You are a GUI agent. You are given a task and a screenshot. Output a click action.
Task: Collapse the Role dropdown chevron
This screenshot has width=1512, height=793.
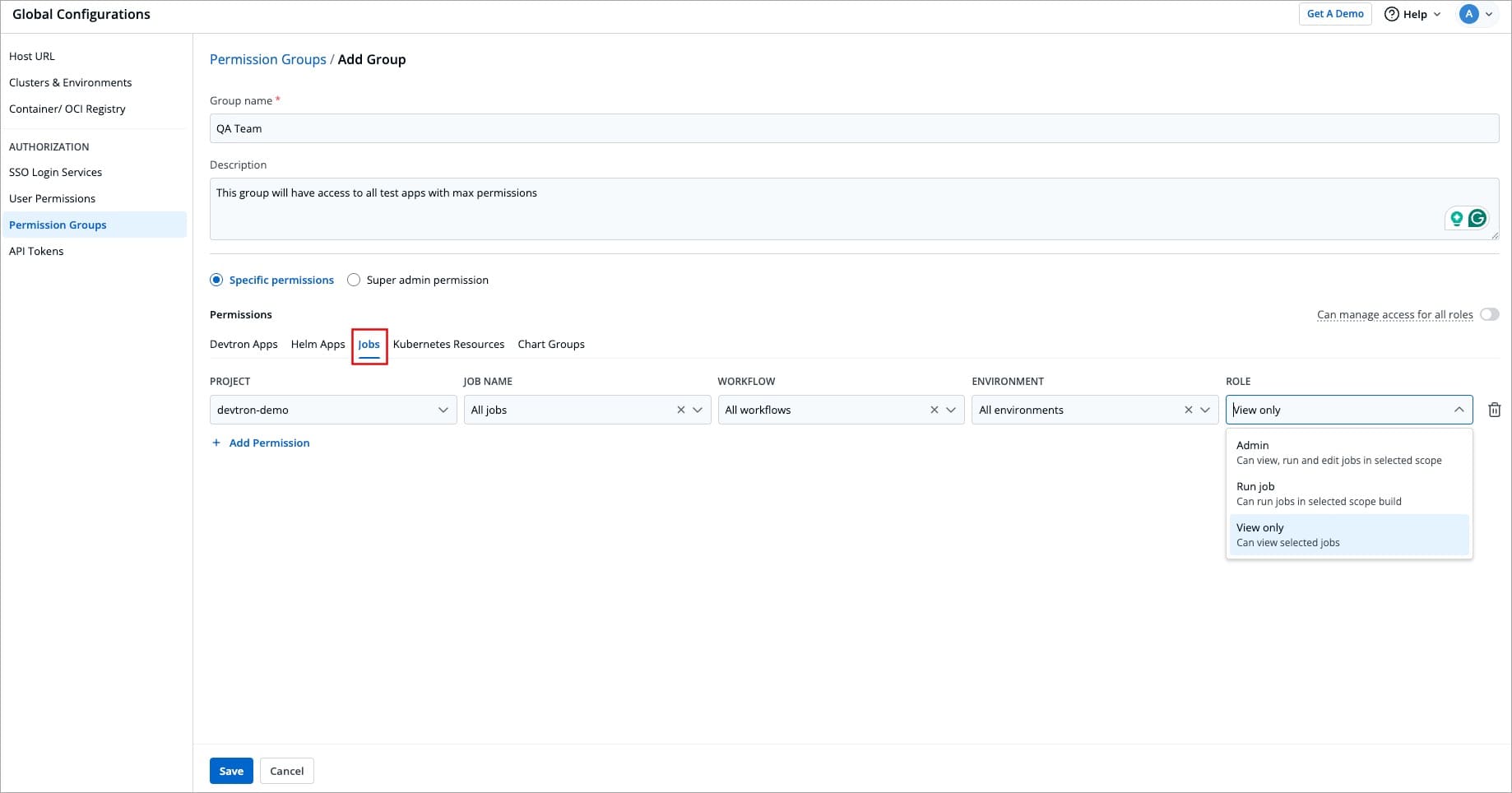[1459, 410]
